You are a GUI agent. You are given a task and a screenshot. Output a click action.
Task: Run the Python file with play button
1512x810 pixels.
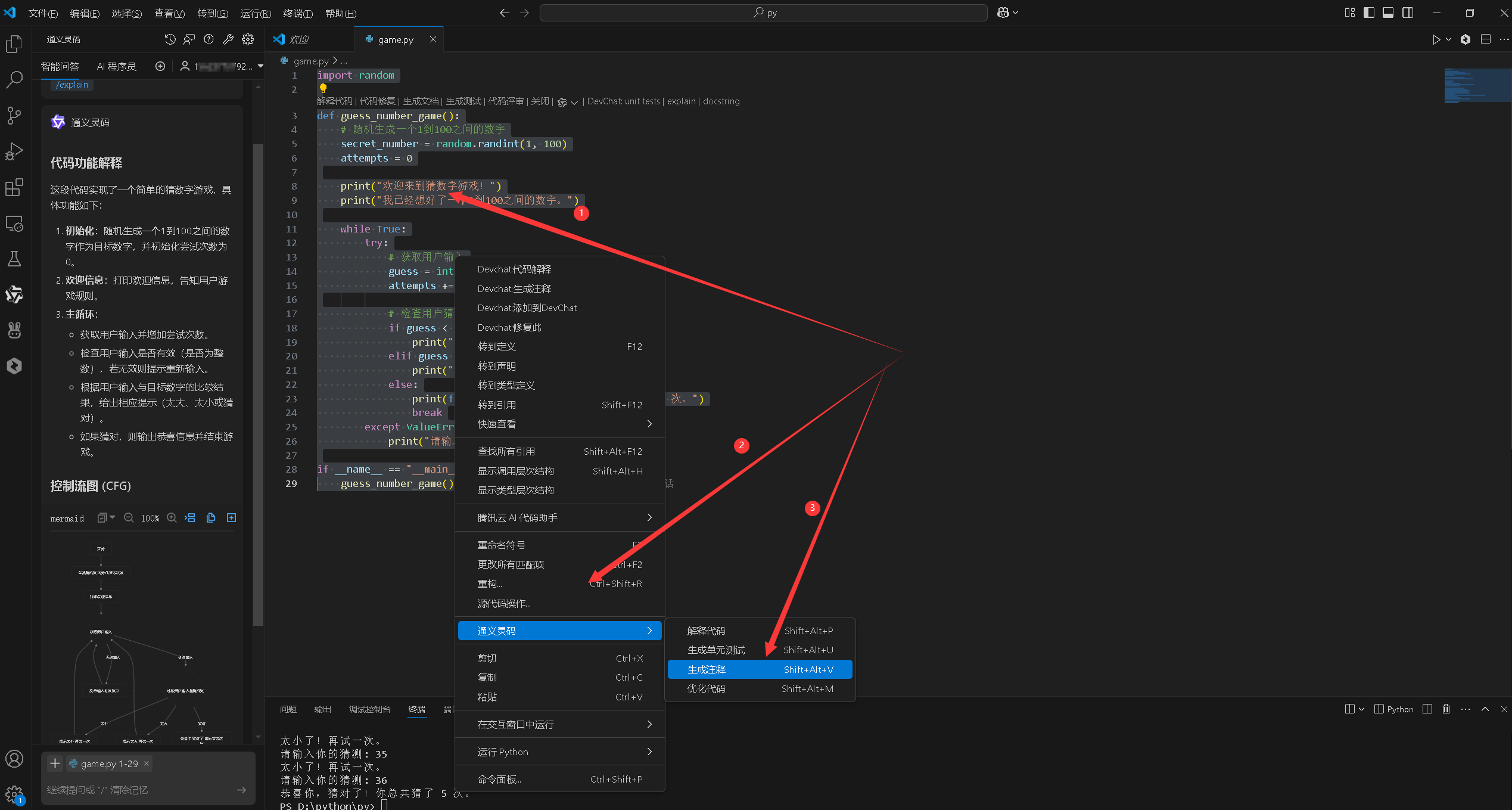(x=1436, y=39)
